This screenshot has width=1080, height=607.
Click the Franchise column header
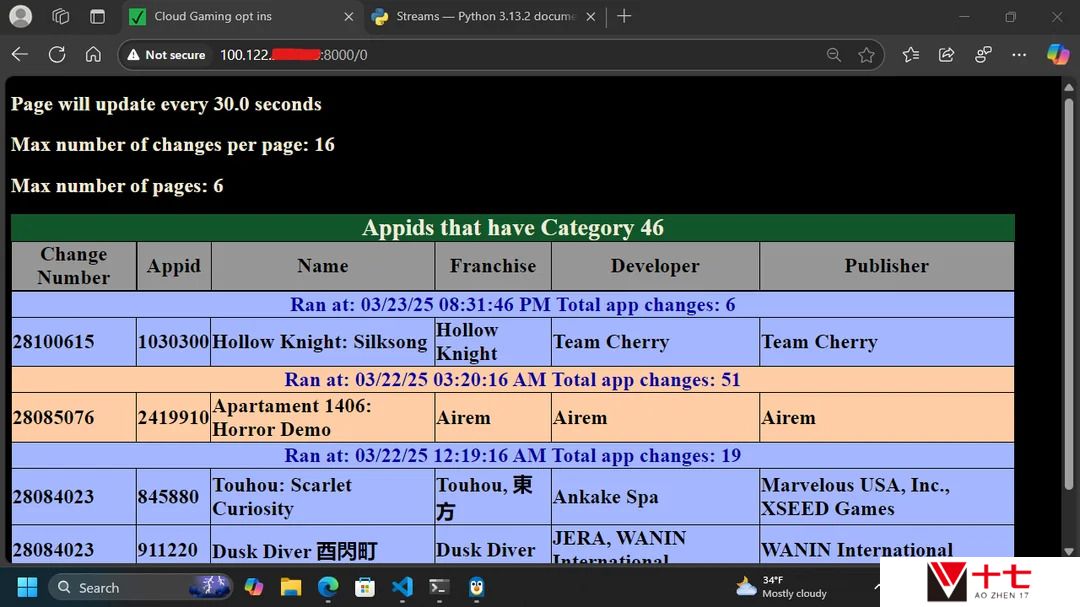492,266
